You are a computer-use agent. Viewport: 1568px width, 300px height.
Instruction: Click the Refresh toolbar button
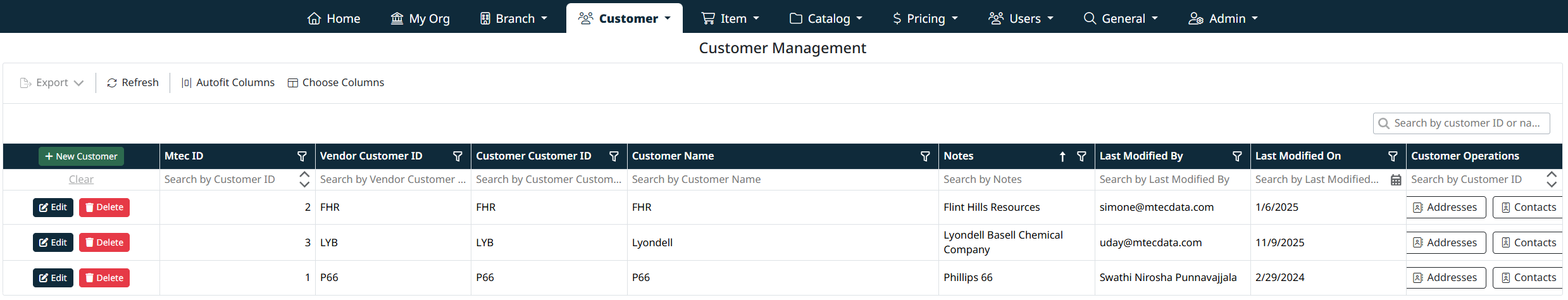point(133,83)
